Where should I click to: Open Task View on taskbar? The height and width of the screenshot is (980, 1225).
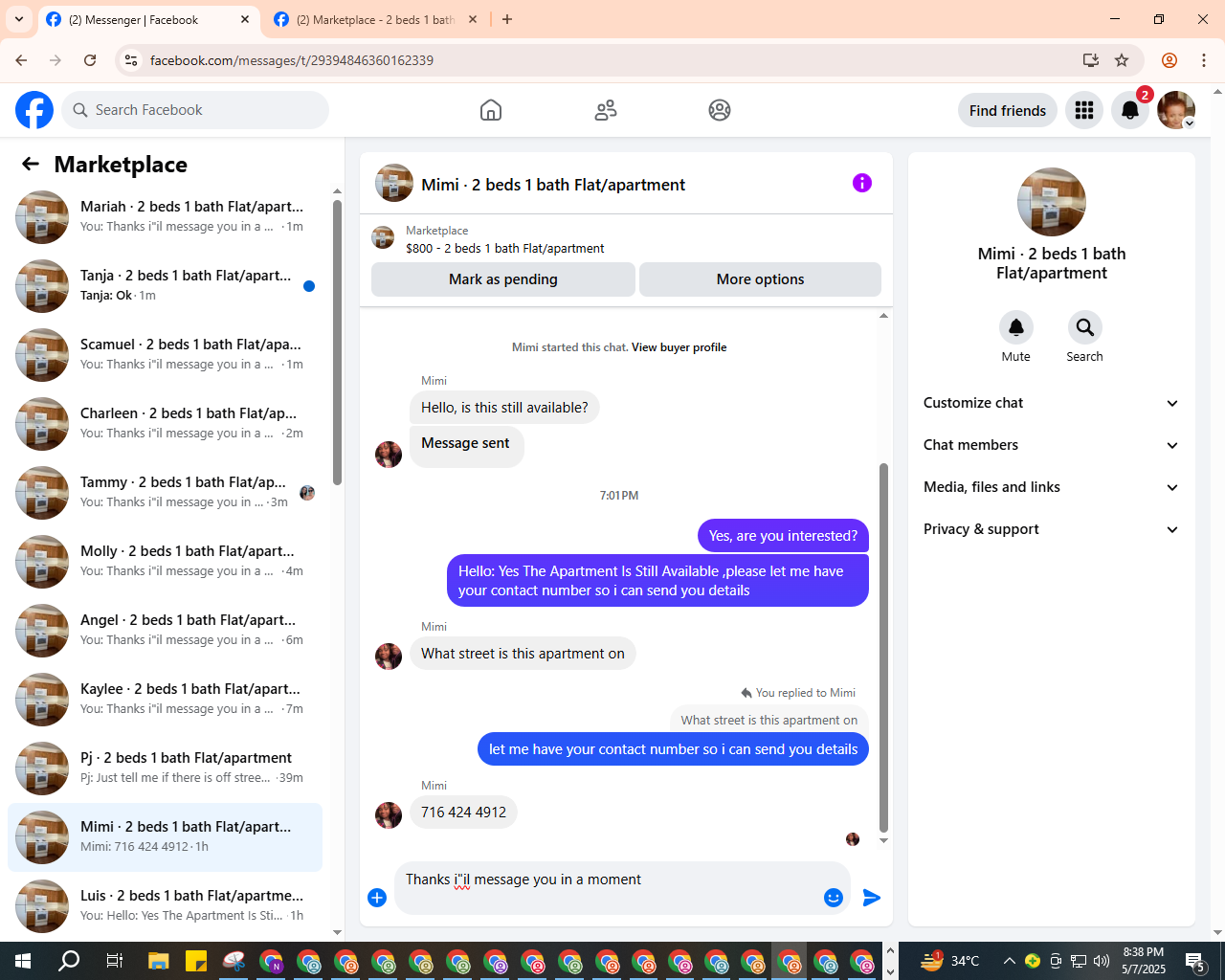coord(114,961)
